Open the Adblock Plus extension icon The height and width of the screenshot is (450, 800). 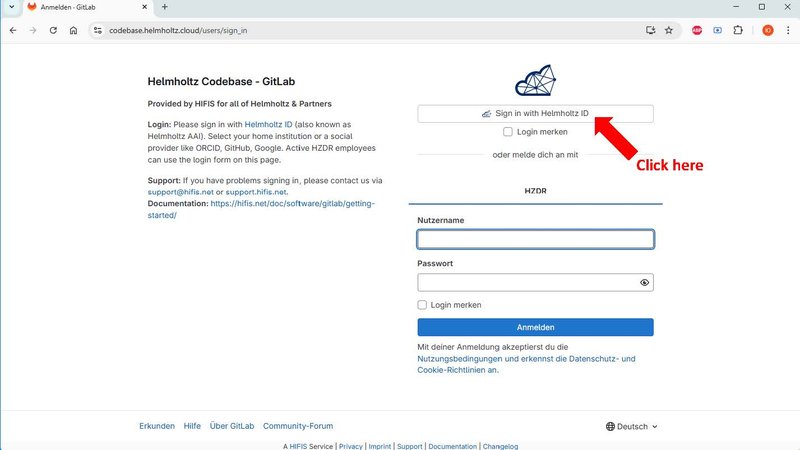[697, 31]
